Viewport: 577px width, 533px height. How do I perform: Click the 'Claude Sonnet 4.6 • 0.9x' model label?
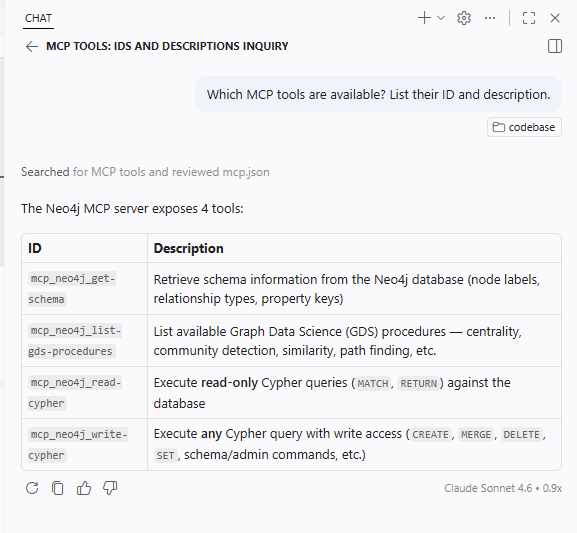click(503, 488)
